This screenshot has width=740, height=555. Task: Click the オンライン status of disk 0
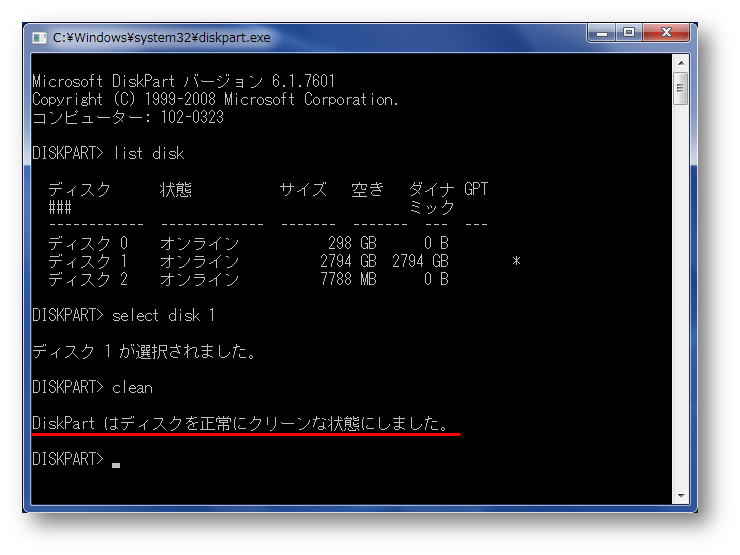pyautogui.click(x=200, y=244)
